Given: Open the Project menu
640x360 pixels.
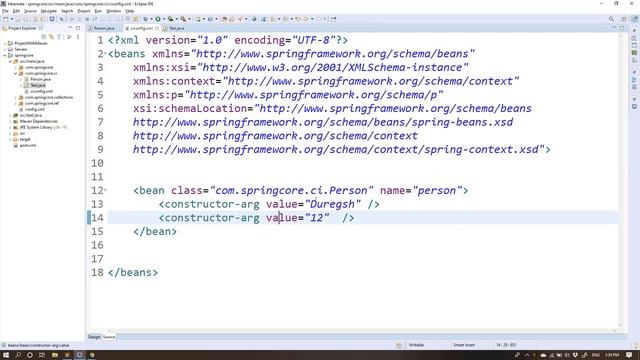Looking at the screenshot, I should click(84, 11).
